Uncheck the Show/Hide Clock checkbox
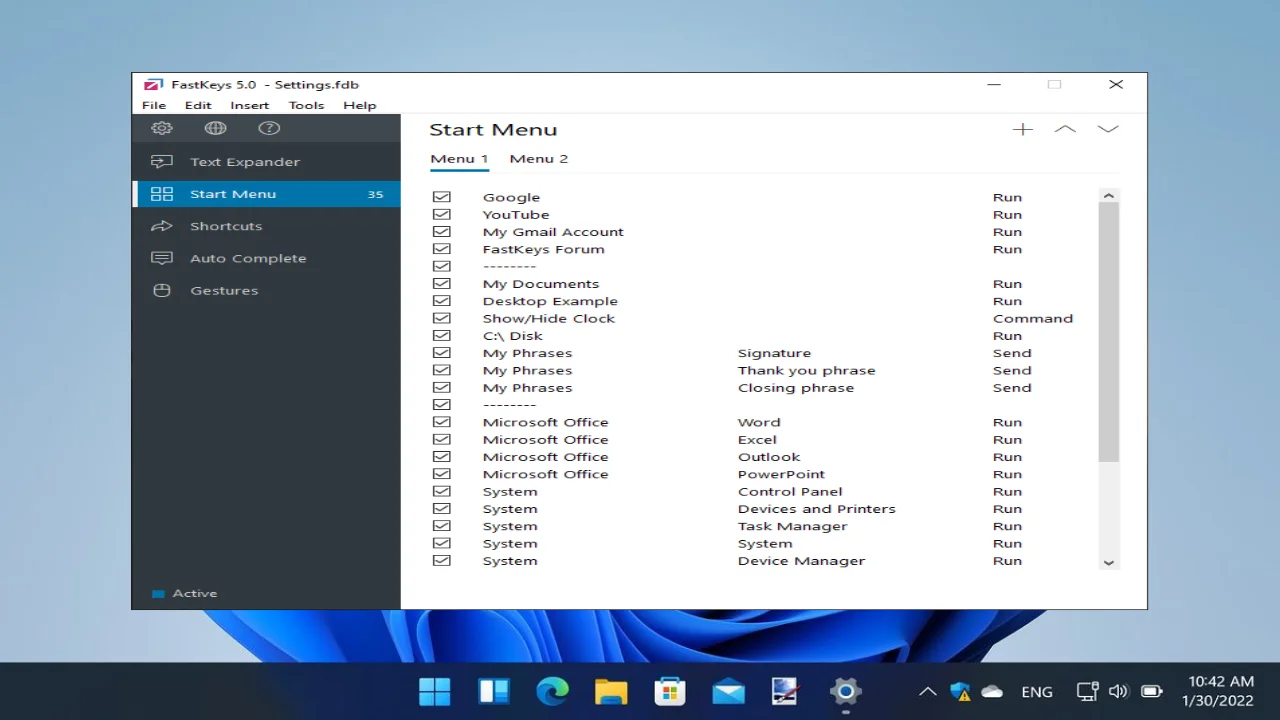Image resolution: width=1280 pixels, height=720 pixels. [441, 318]
